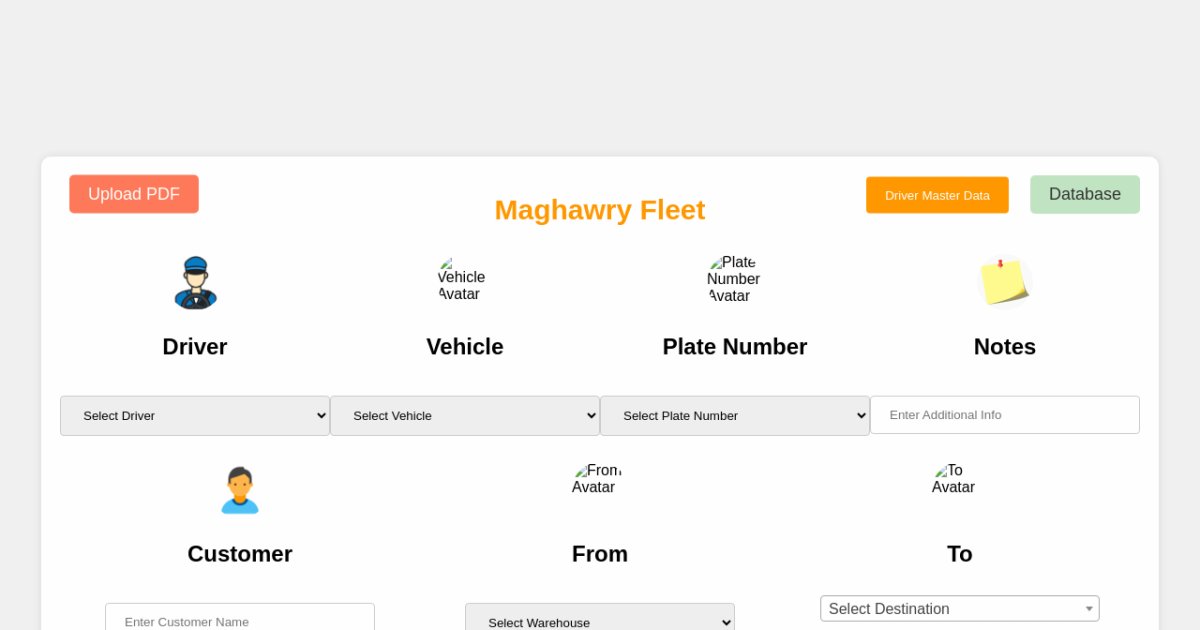Click the Plate Number Avatar placeholder image

coord(732,278)
